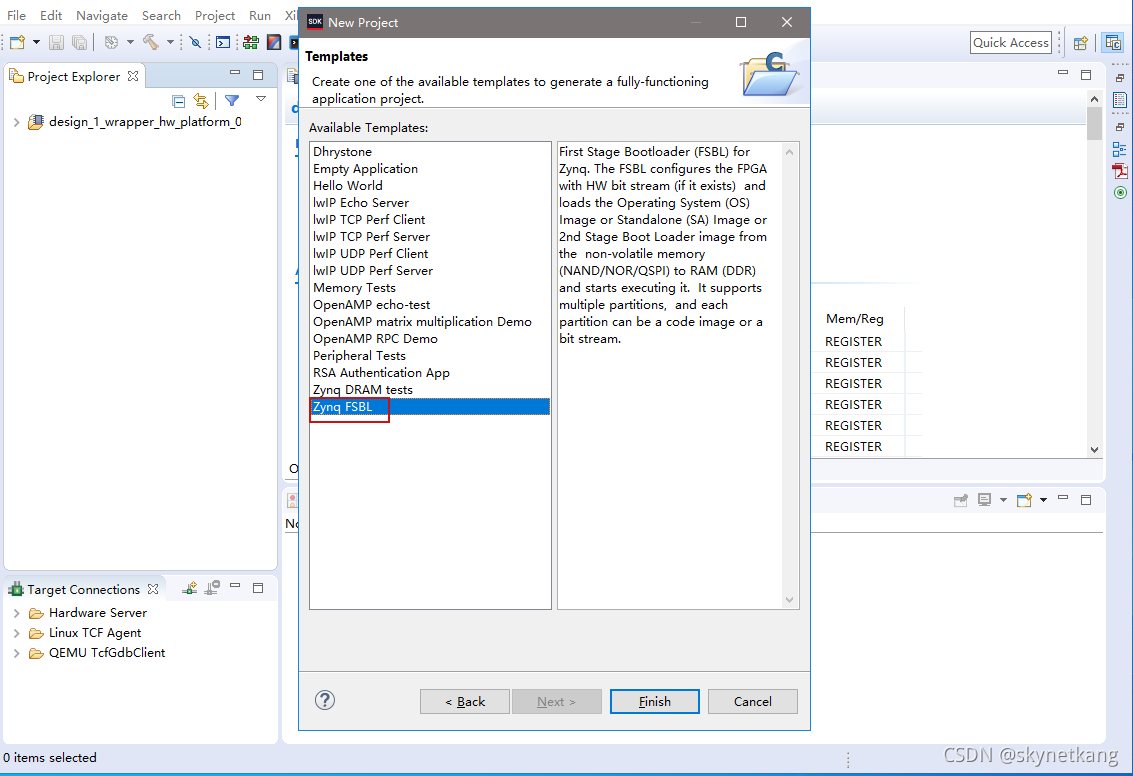The image size is (1133, 776).
Task: Maximize the Target Connections panel
Action: pos(258,588)
